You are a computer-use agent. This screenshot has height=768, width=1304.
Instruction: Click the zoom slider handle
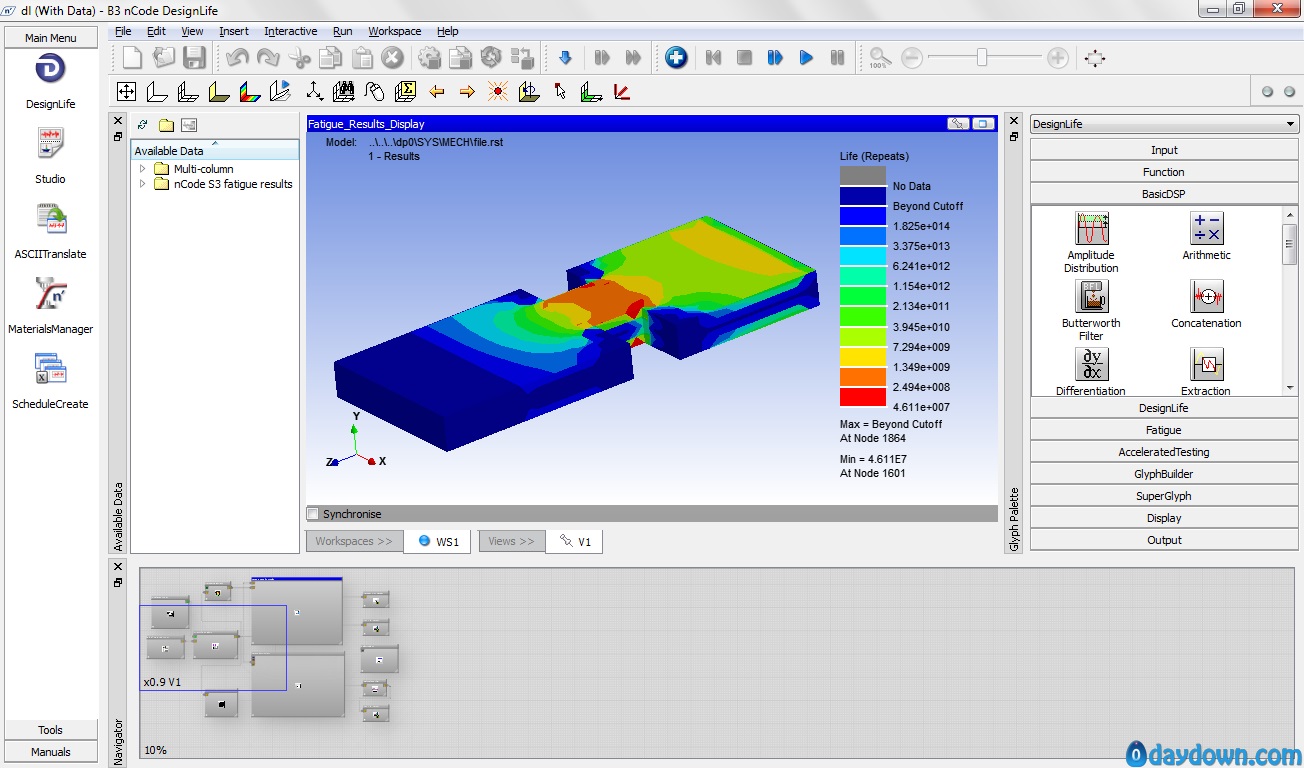pos(982,58)
